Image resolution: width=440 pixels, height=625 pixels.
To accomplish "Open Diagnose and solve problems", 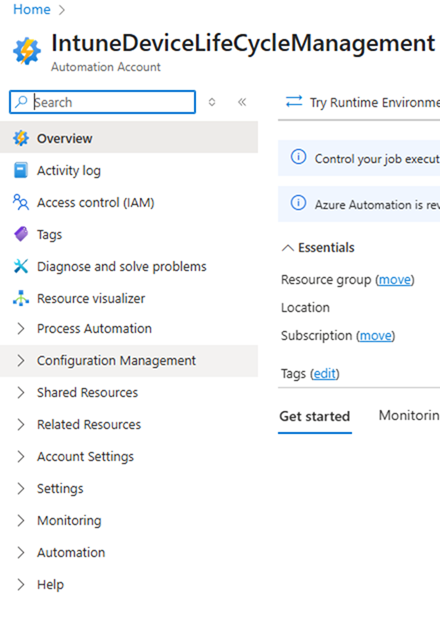I will coord(129,266).
